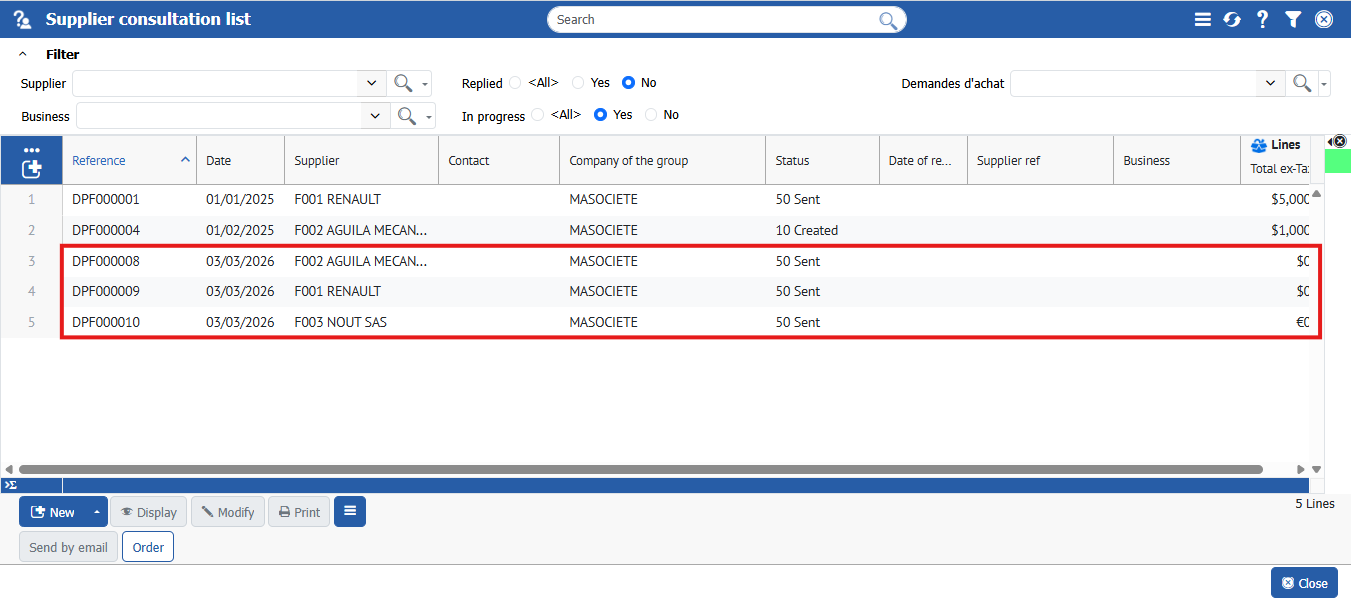Viewport: 1351px width, 600px height.
Task: Select Replied '<All>' radio button
Action: tap(515, 83)
